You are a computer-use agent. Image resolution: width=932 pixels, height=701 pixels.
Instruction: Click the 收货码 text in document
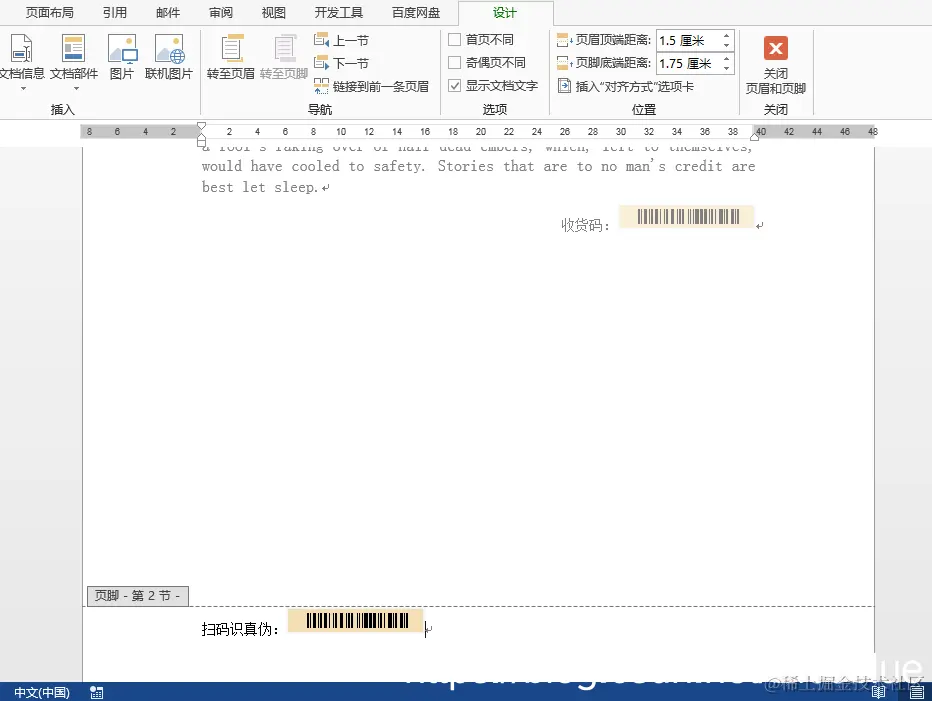coord(585,225)
